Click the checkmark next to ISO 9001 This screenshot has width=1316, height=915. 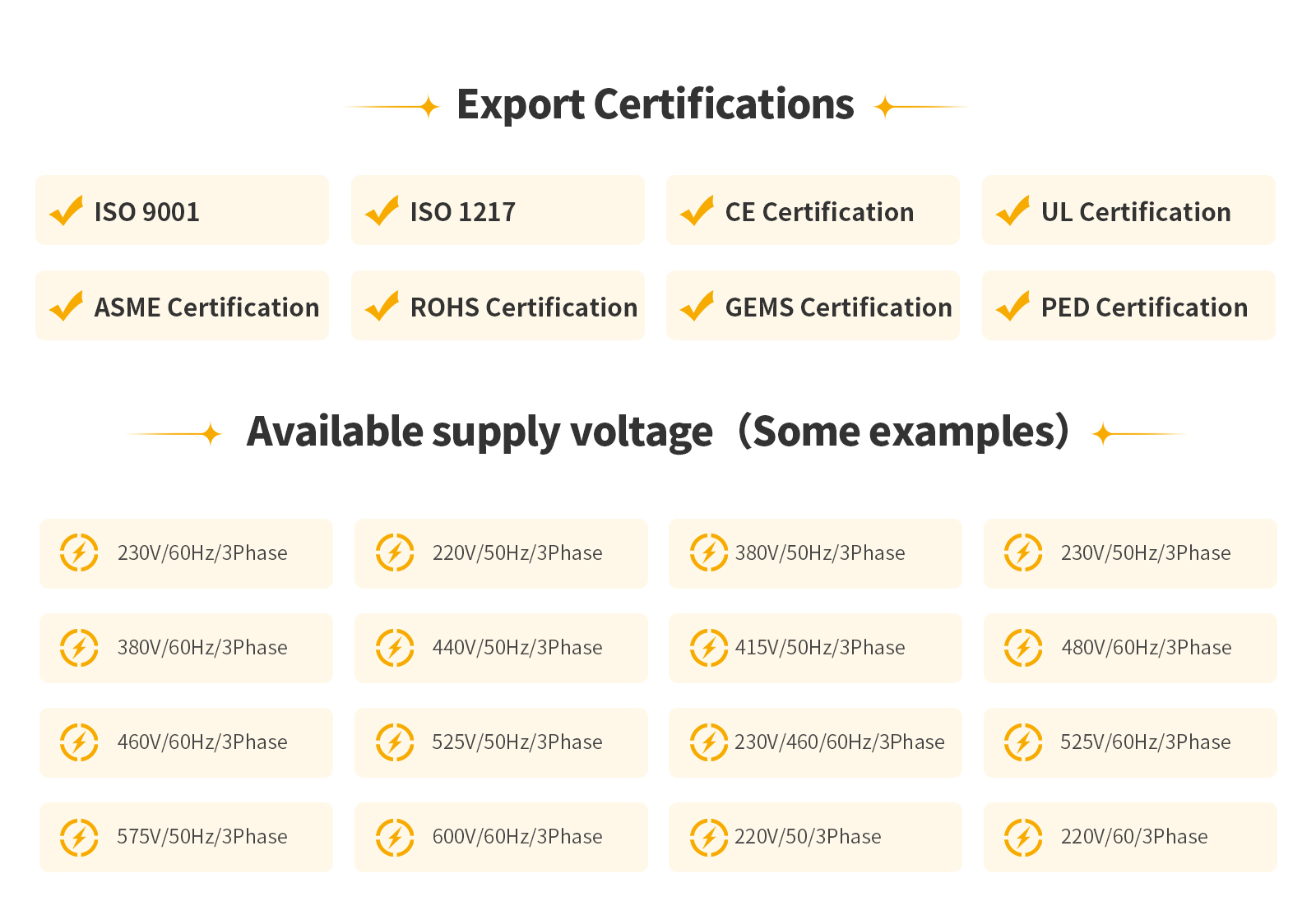coord(67,210)
